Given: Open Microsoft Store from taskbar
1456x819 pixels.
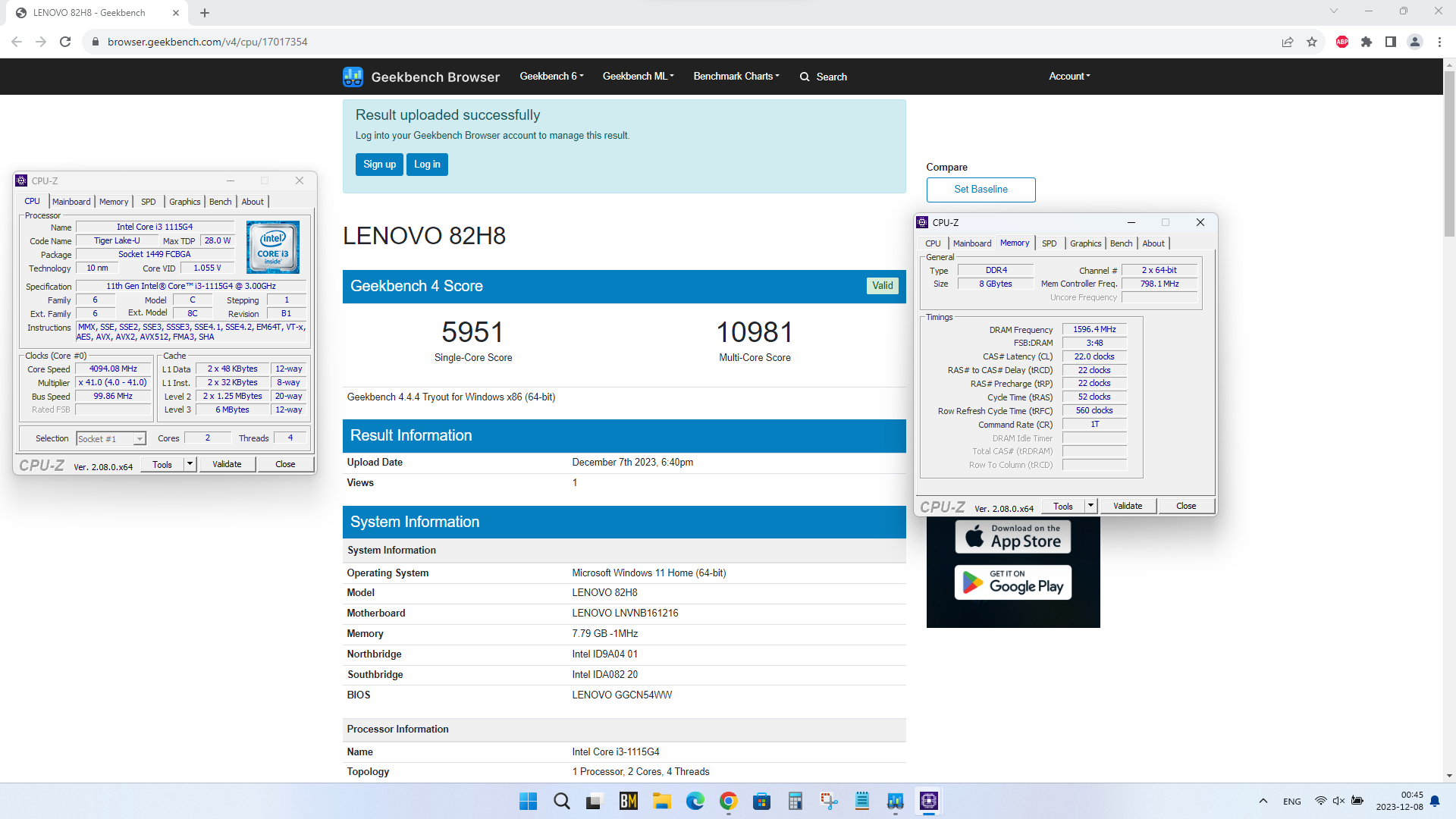Looking at the screenshot, I should click(762, 801).
